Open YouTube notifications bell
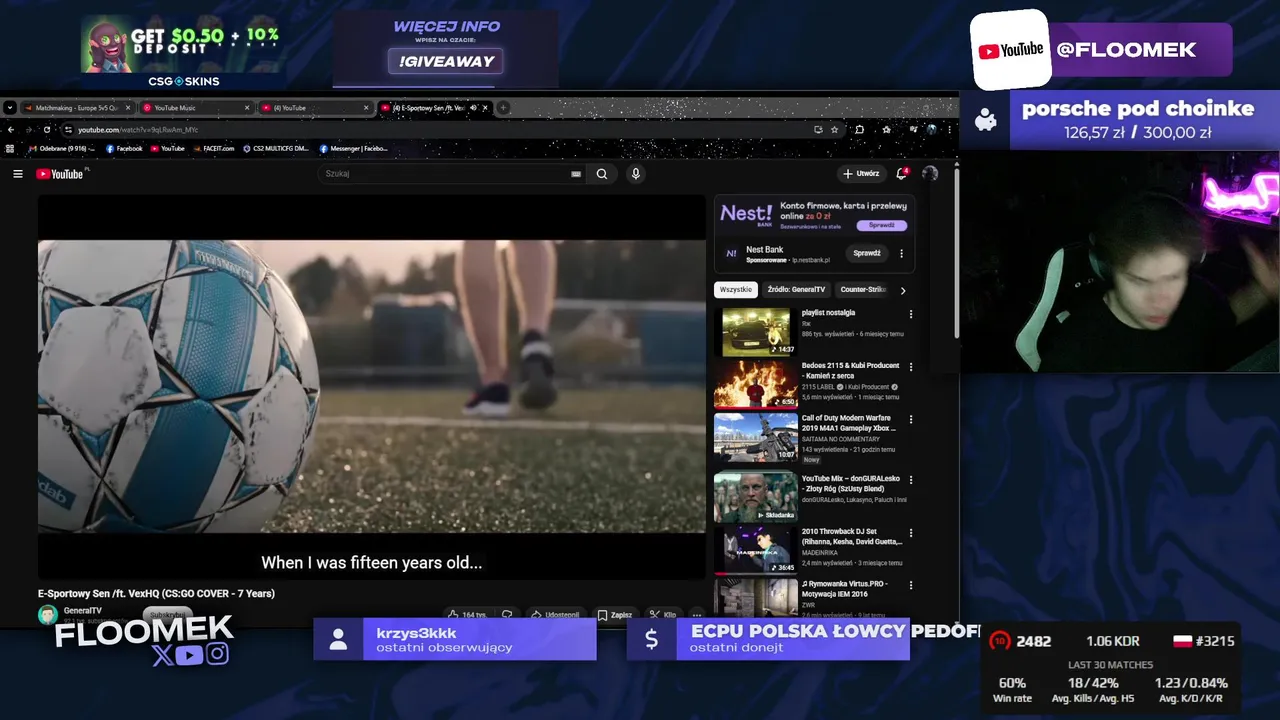The image size is (1280, 720). tap(901, 173)
